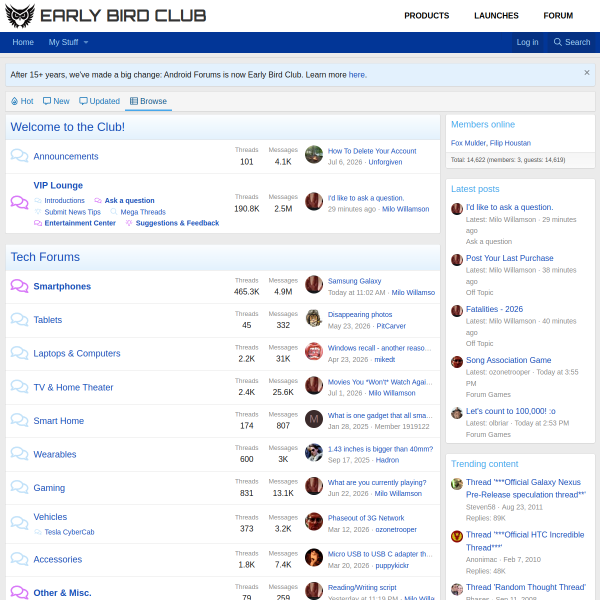Click avatar beside 1.43 inches post

[x=314, y=452]
